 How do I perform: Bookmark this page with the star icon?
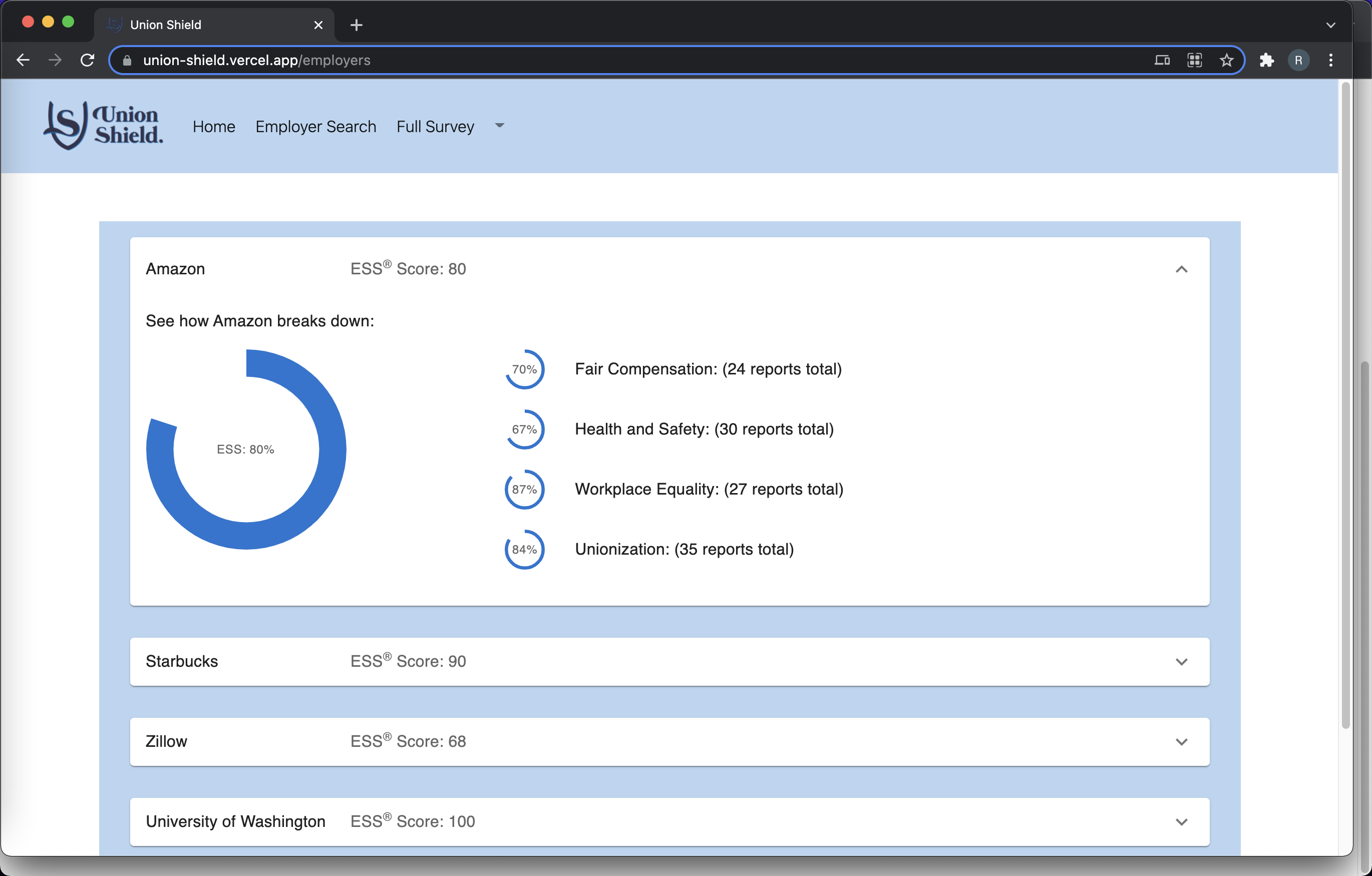(1226, 60)
